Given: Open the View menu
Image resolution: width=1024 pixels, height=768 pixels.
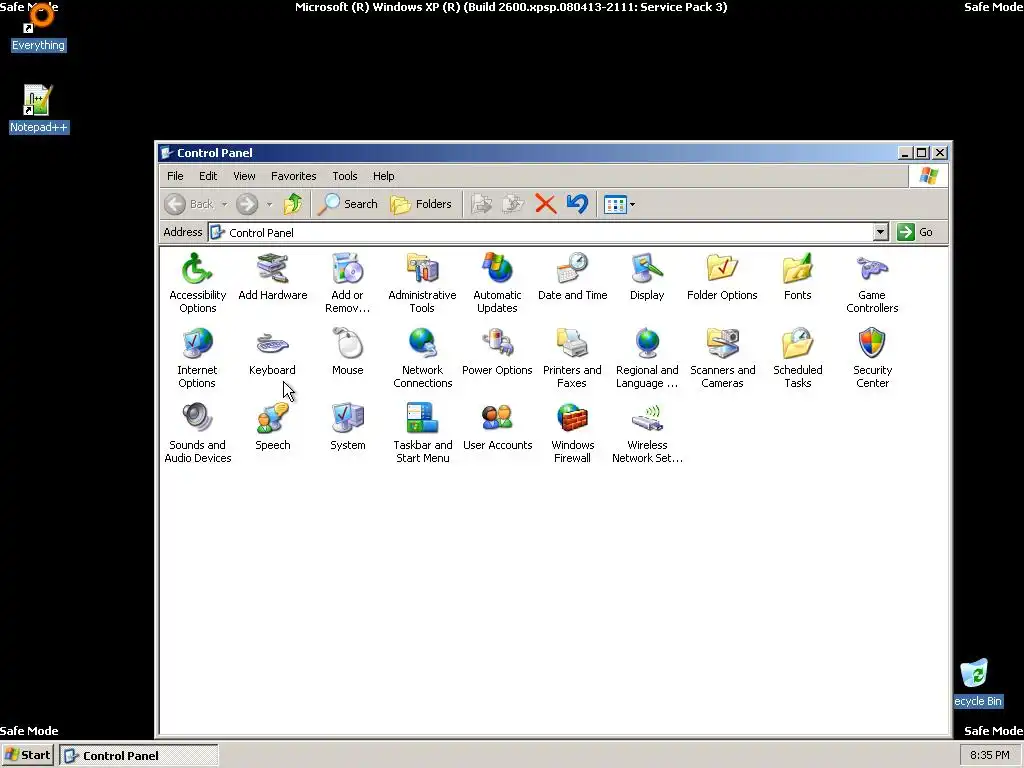Looking at the screenshot, I should click(244, 176).
